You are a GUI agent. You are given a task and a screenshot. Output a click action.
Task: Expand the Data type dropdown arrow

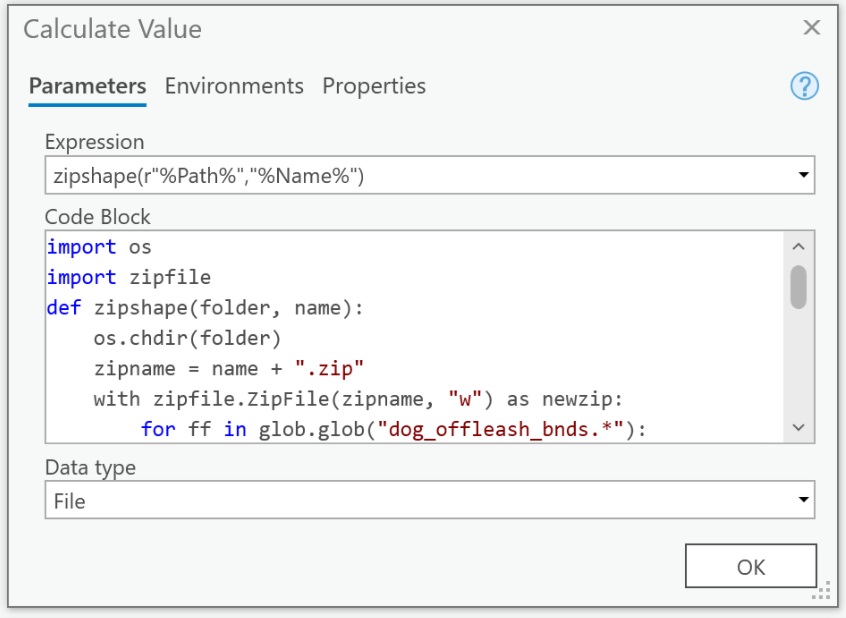(804, 500)
